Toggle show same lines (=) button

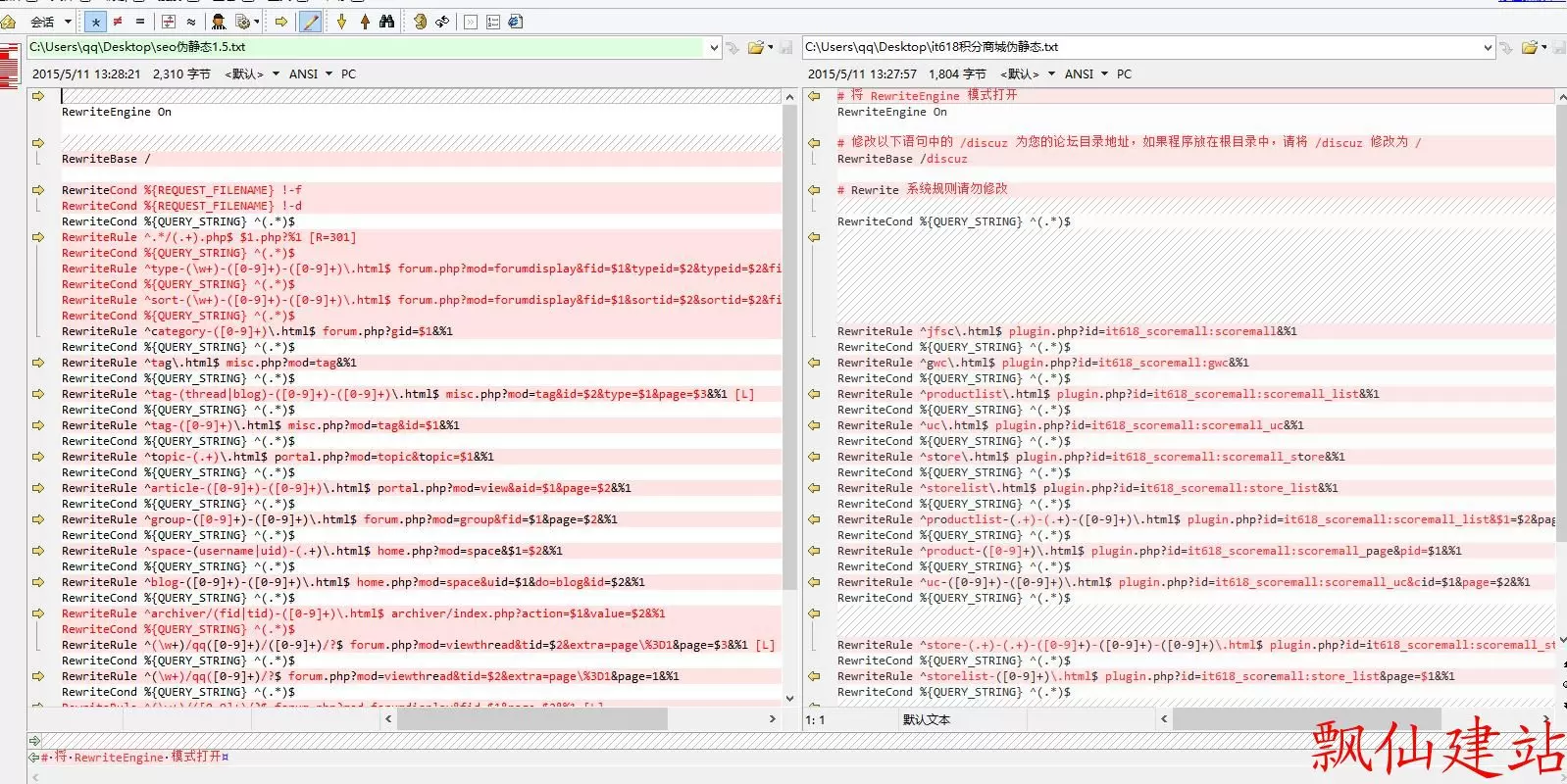[x=139, y=22]
